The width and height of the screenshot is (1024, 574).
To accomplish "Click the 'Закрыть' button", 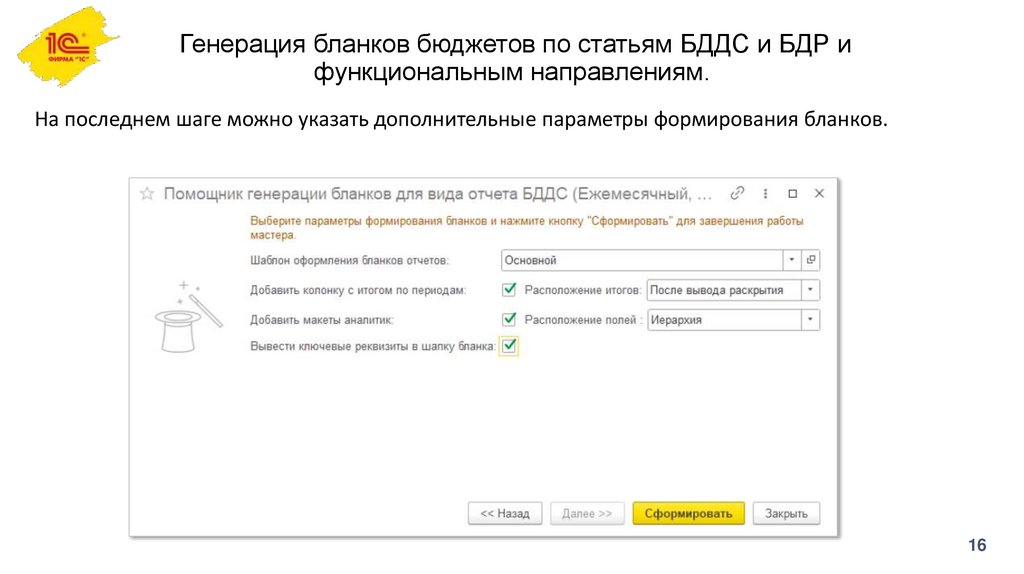I will (786, 513).
